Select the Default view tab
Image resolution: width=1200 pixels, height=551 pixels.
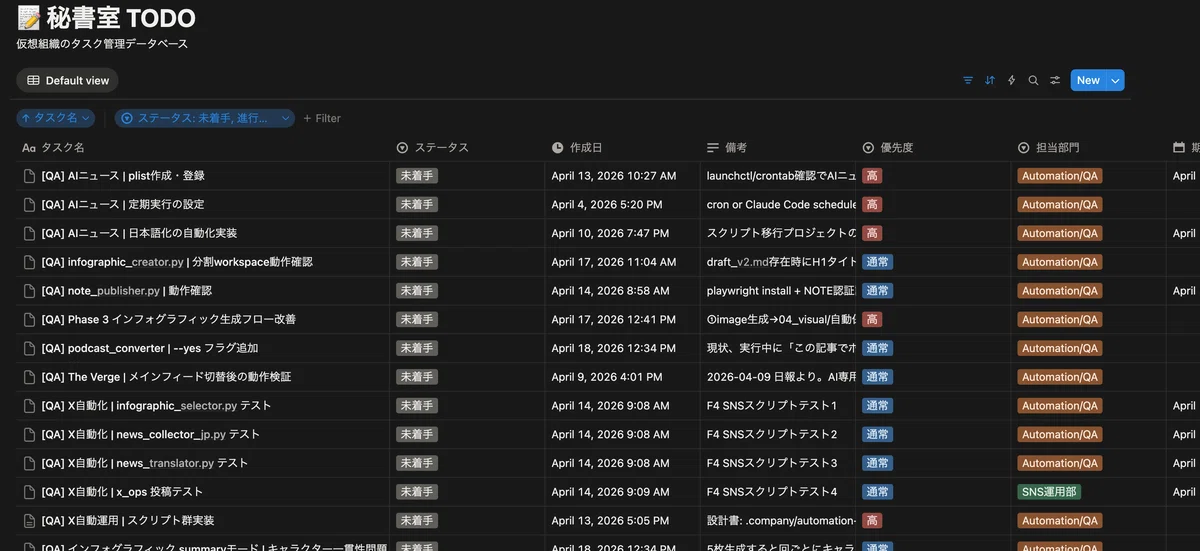[x=67, y=80]
